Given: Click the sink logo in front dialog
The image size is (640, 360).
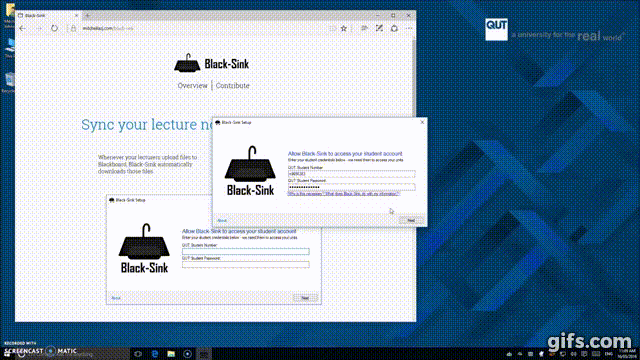Looking at the screenshot, I should click(250, 171).
